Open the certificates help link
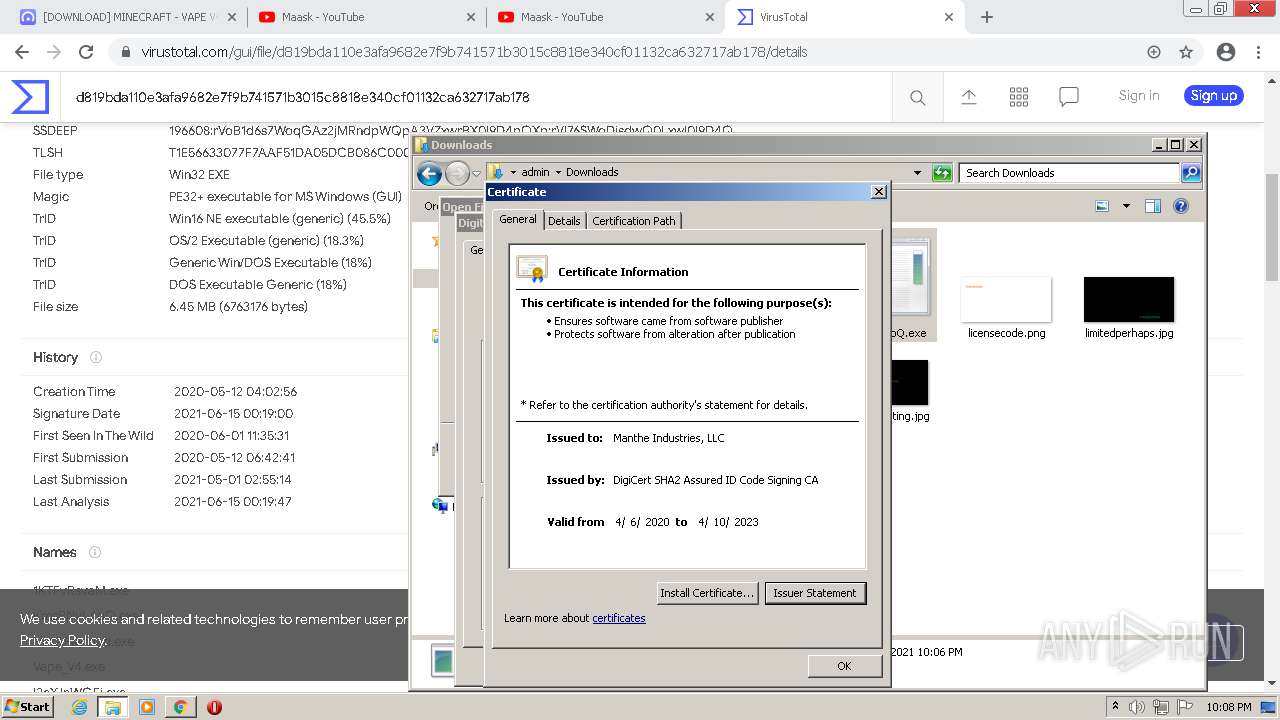 tap(619, 618)
